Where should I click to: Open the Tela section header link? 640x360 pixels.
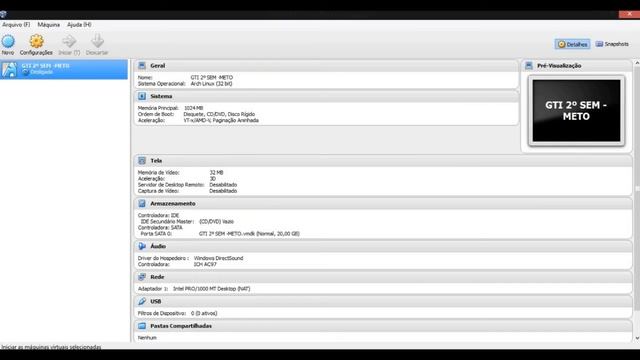click(x=156, y=161)
